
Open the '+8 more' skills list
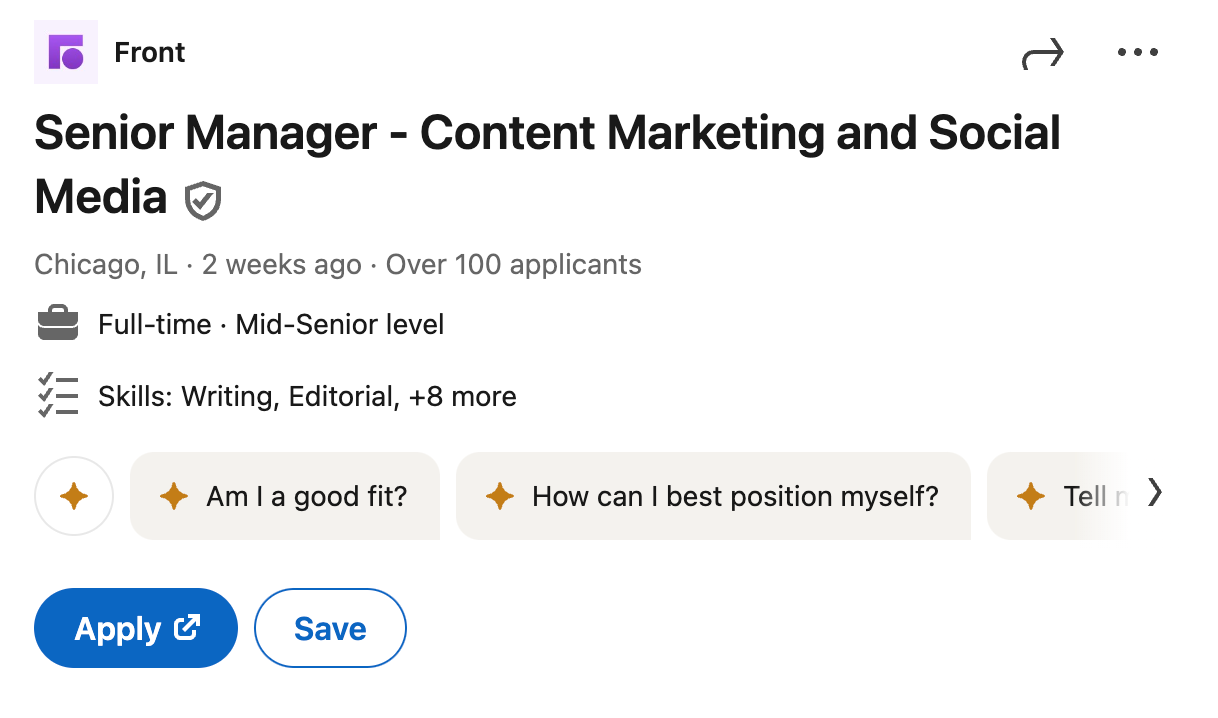[x=462, y=396]
